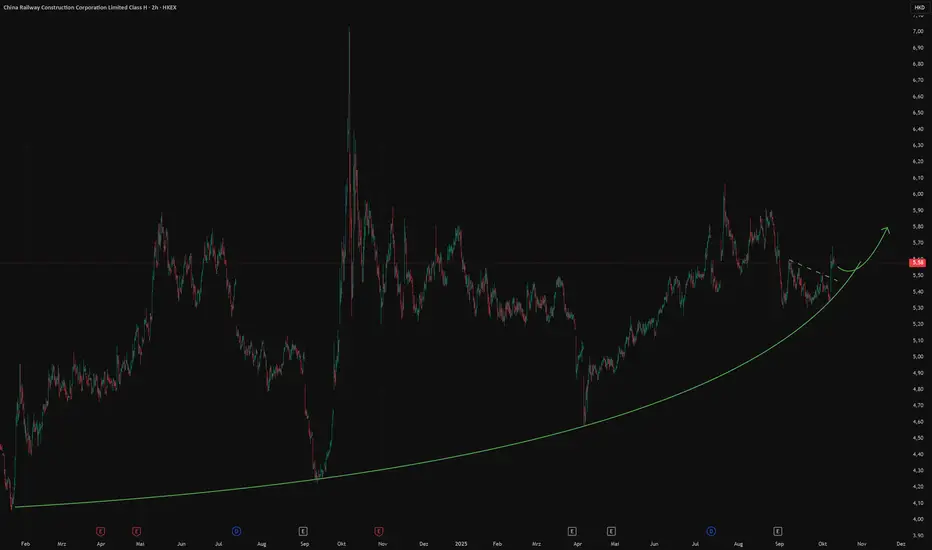The width and height of the screenshot is (932, 550).
Task: Click the 4,00 price level on the axis
Action: (918, 518)
